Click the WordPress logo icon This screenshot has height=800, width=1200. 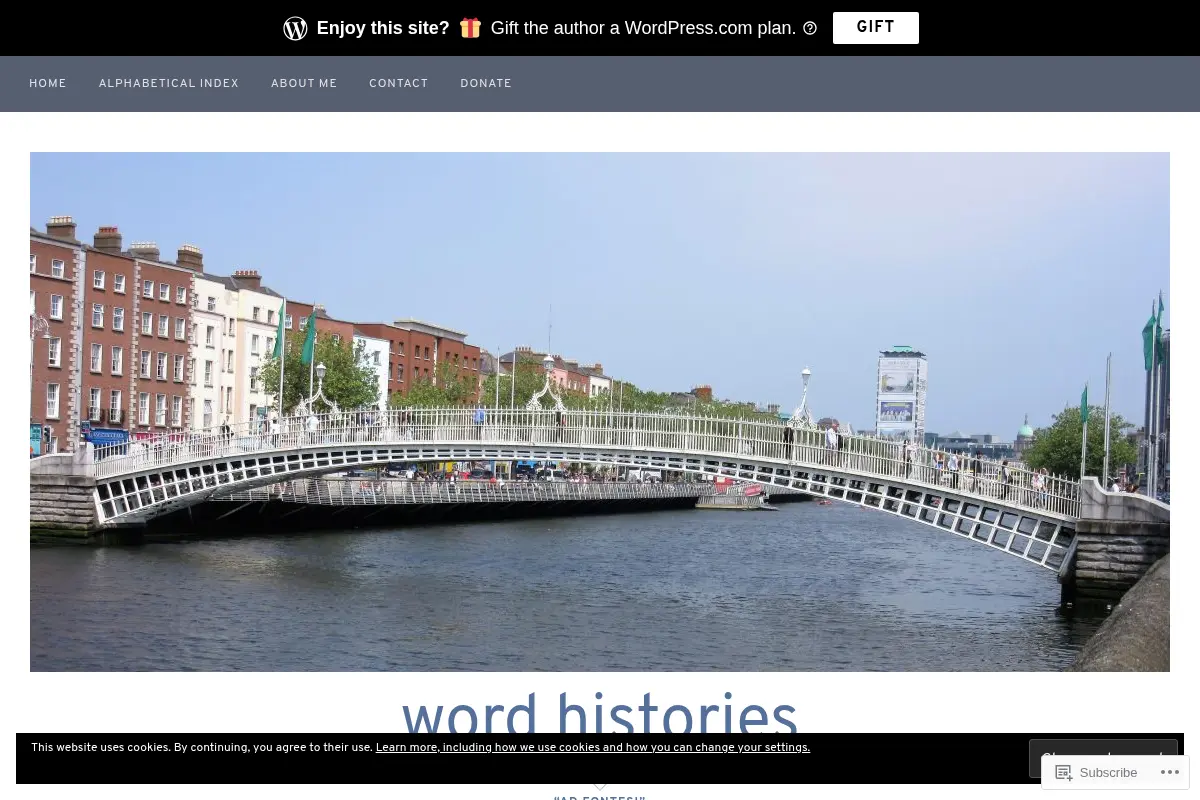[295, 28]
